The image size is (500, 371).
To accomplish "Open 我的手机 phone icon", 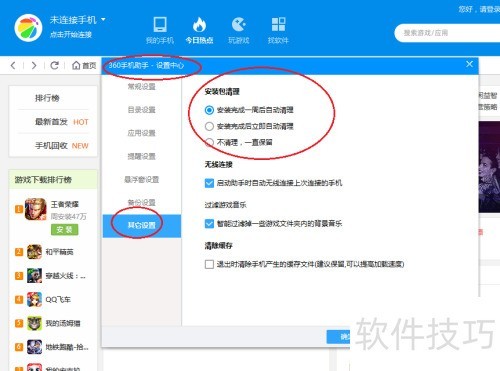I will [160, 25].
